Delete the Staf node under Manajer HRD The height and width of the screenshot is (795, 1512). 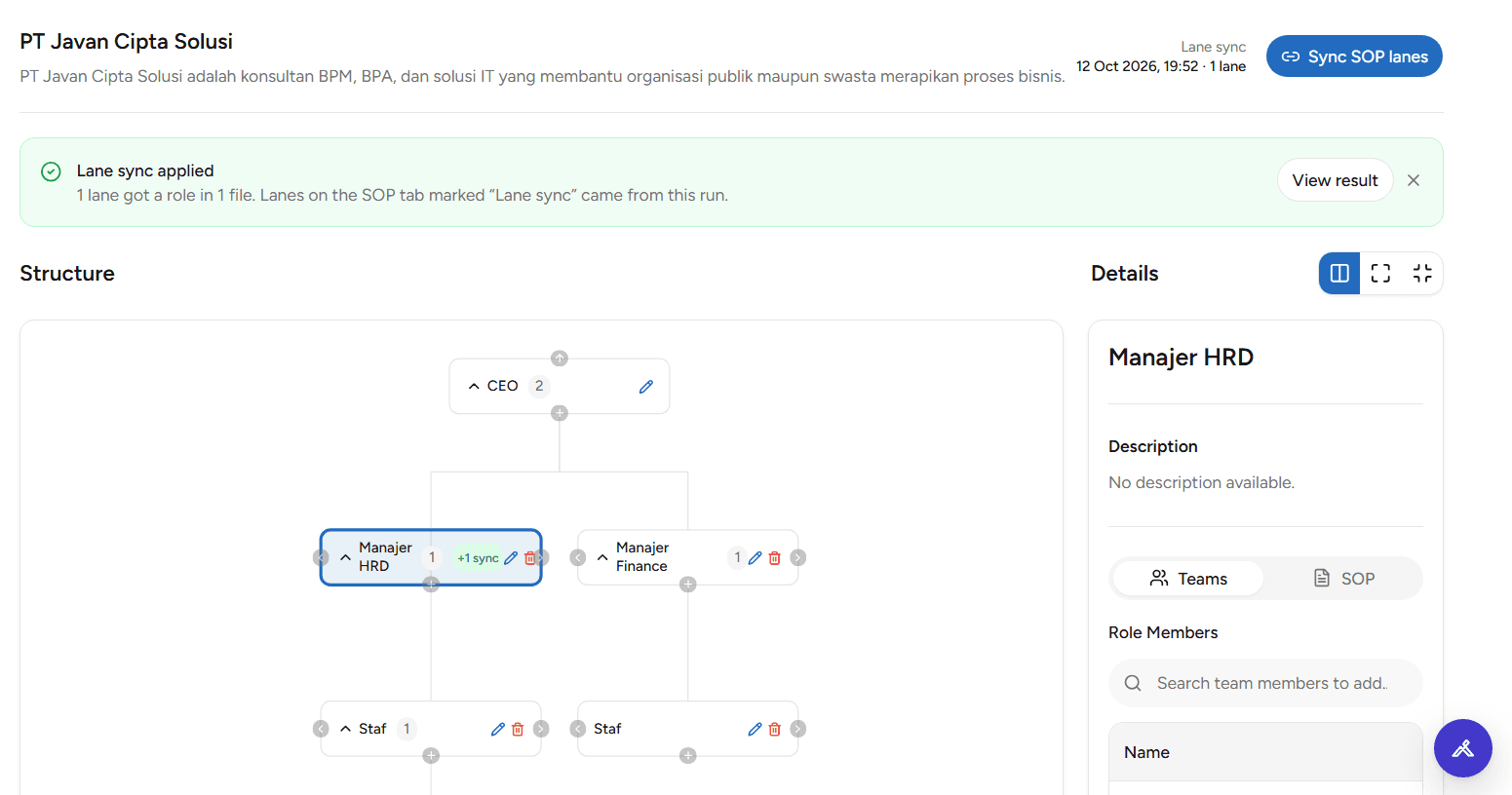click(x=518, y=729)
